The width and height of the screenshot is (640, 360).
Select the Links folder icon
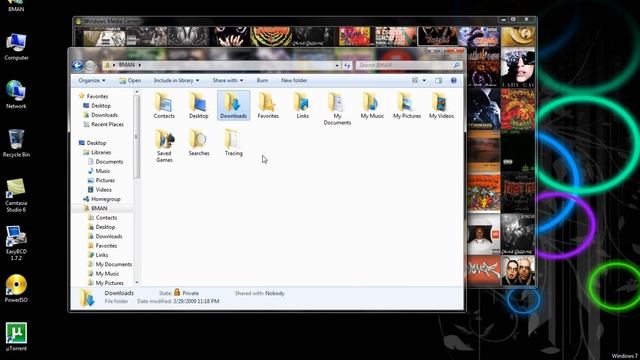[x=302, y=105]
